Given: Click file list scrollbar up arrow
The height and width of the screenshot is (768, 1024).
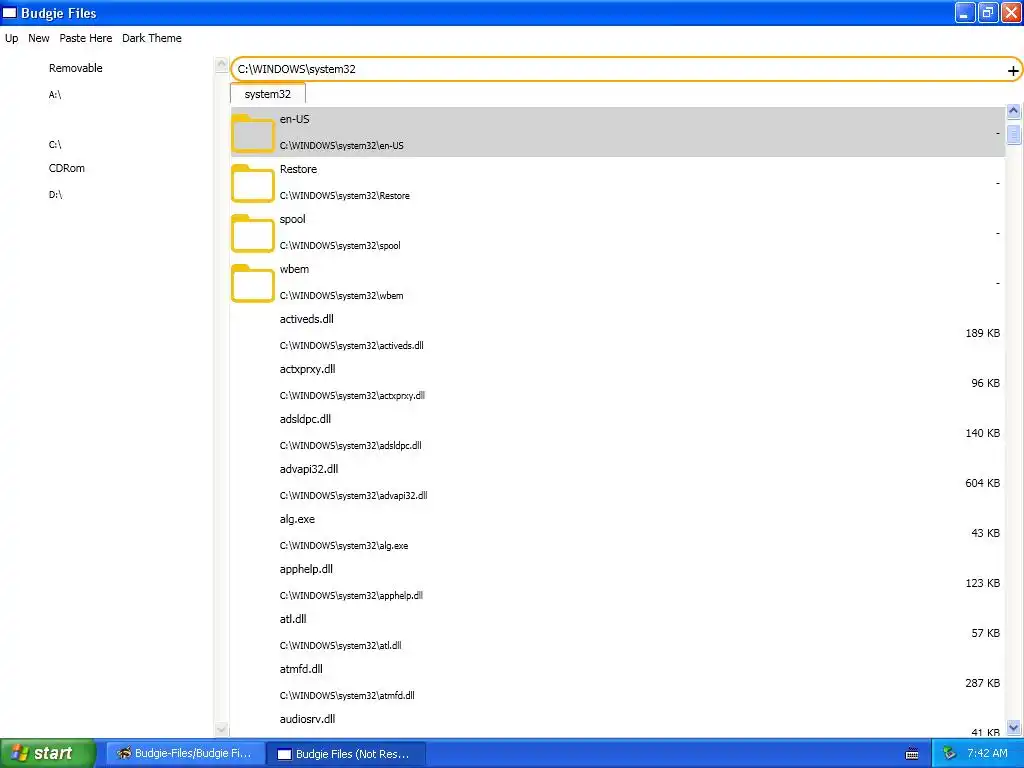Looking at the screenshot, I should pos(1014,111).
